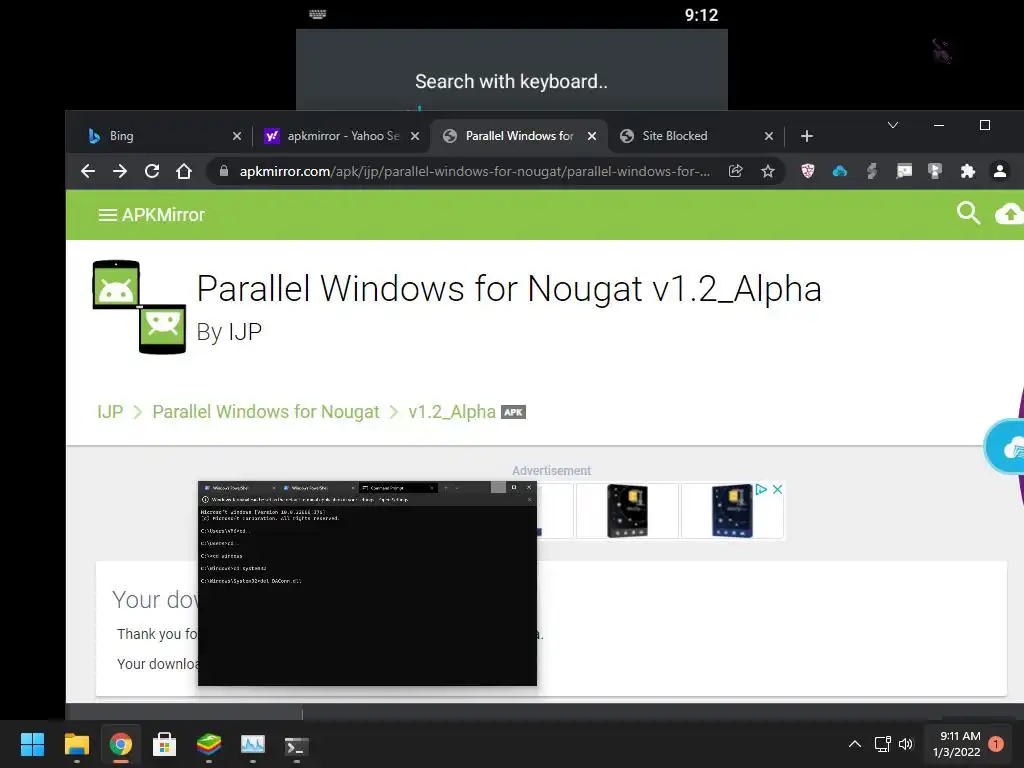Open the Terminal icon on the taskbar

[296, 746]
